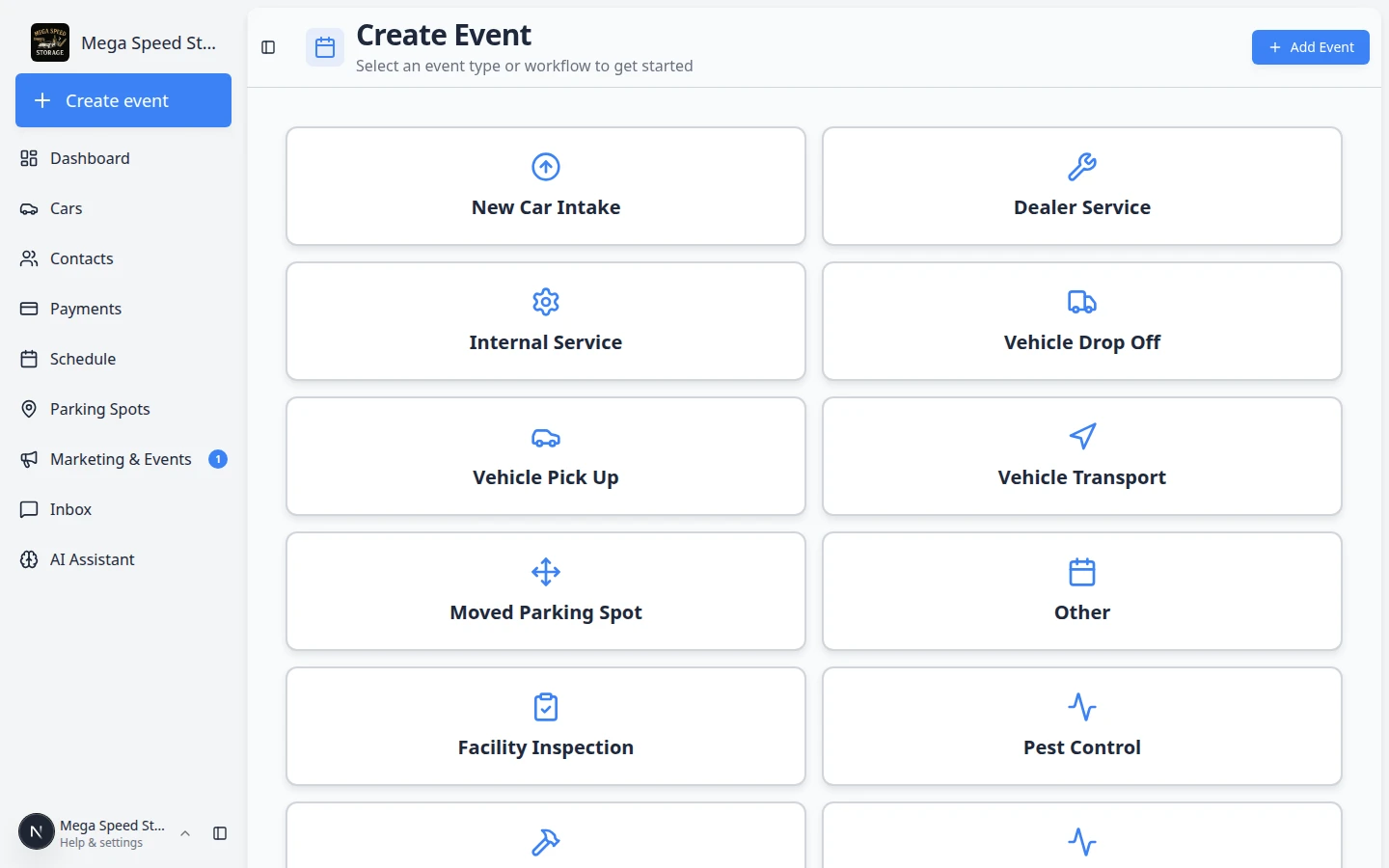
Task: Open the Cars page
Action: point(123,208)
